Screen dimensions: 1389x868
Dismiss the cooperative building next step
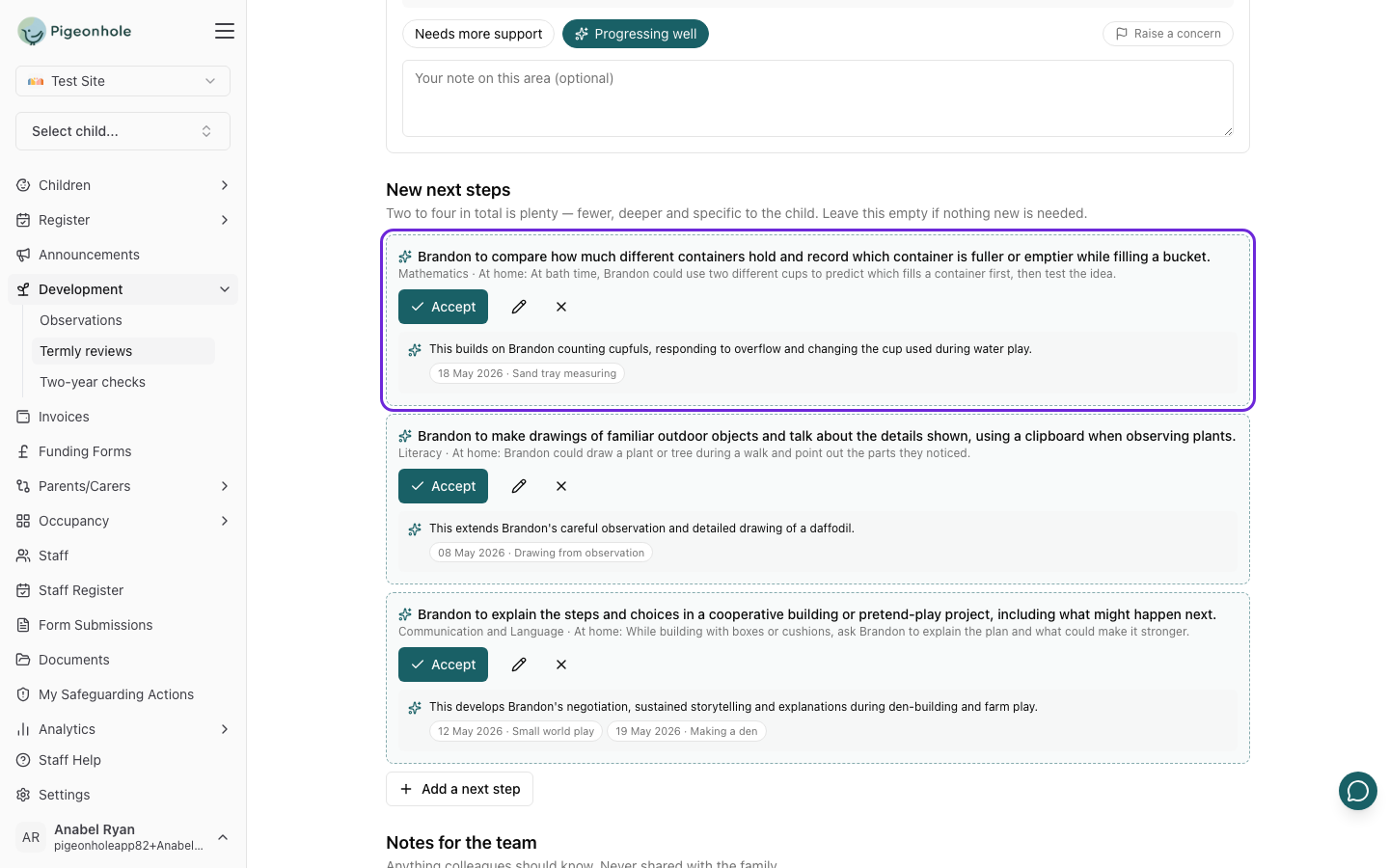(x=561, y=665)
